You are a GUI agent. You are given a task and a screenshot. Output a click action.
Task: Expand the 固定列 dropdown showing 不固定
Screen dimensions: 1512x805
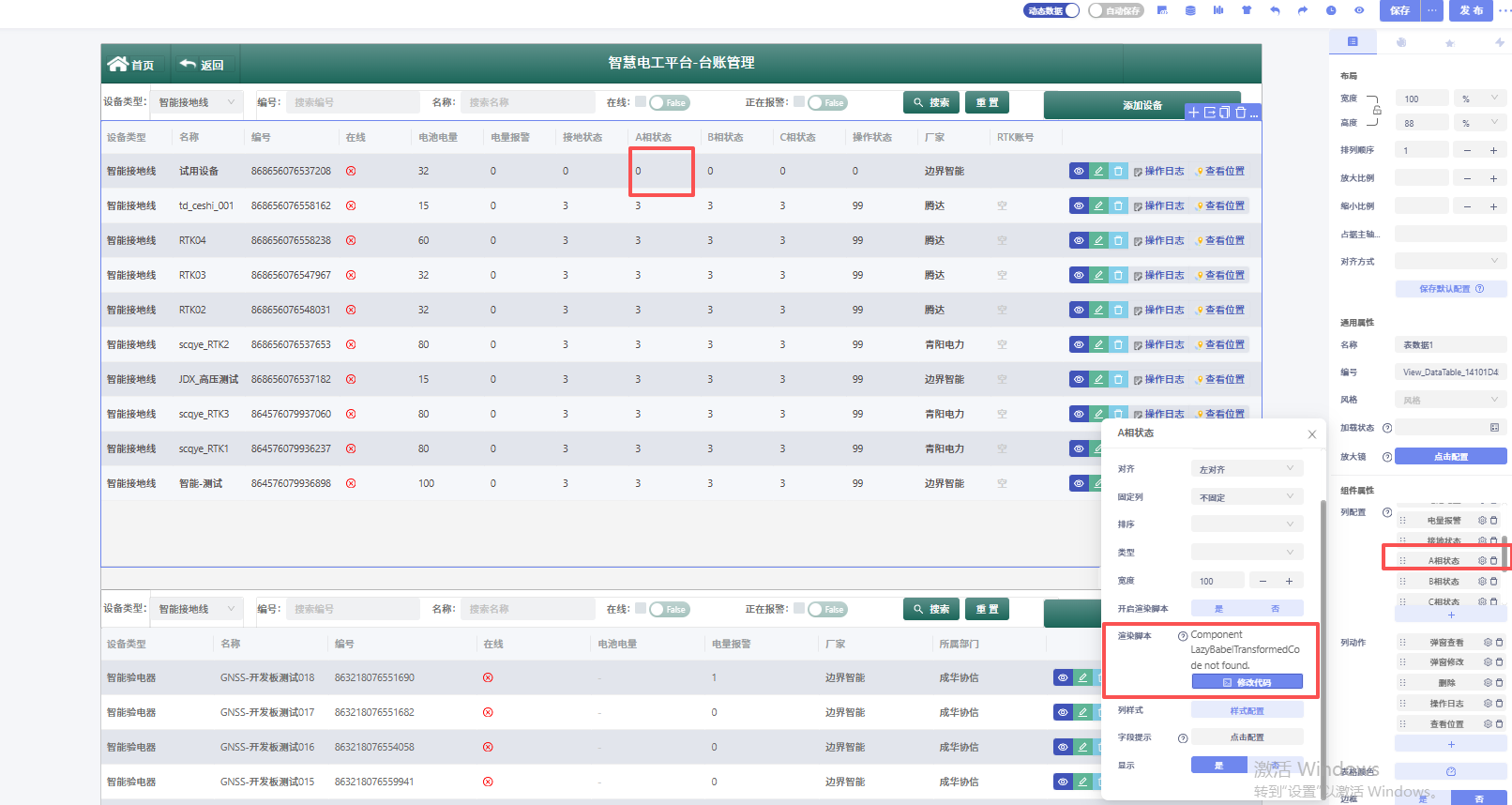pyautogui.click(x=1247, y=497)
